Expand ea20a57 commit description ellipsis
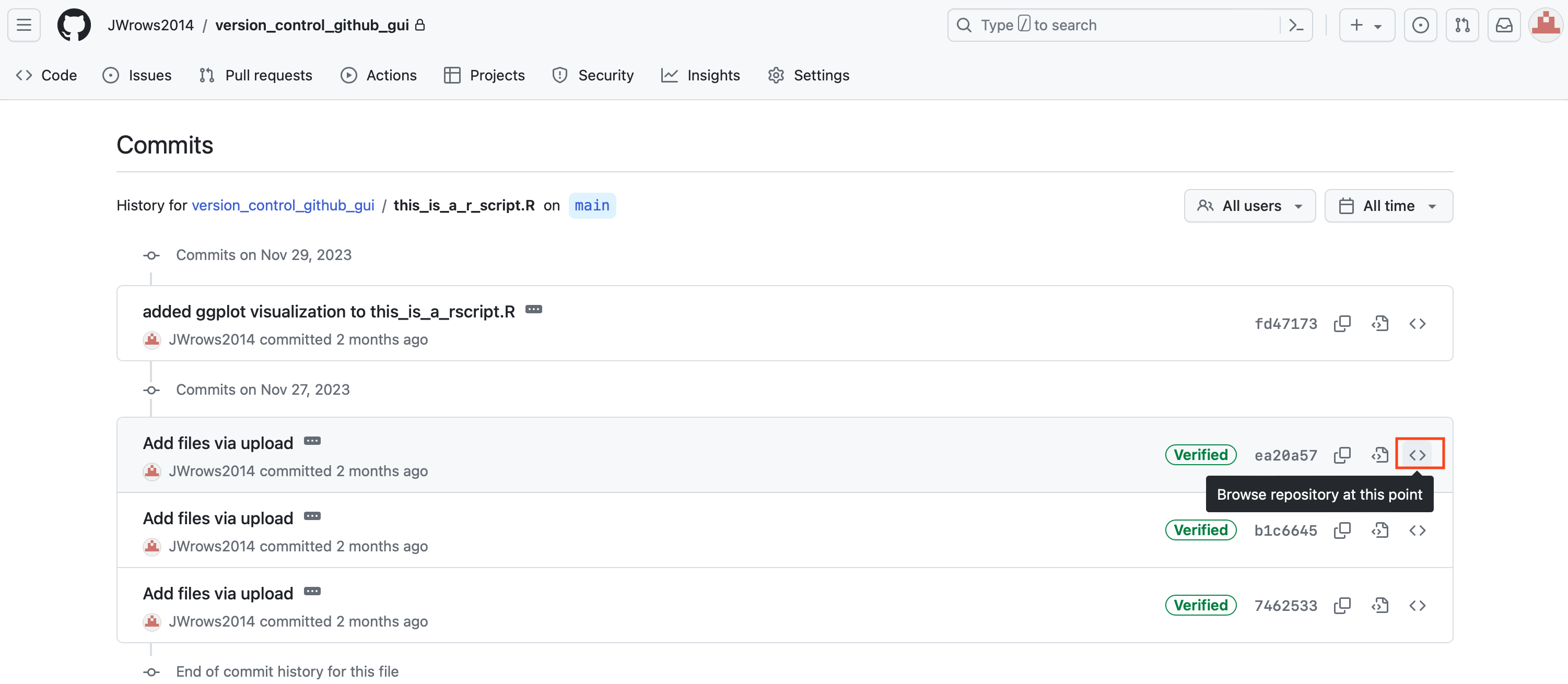Screen dimensions: 1568x684 (x=312, y=441)
